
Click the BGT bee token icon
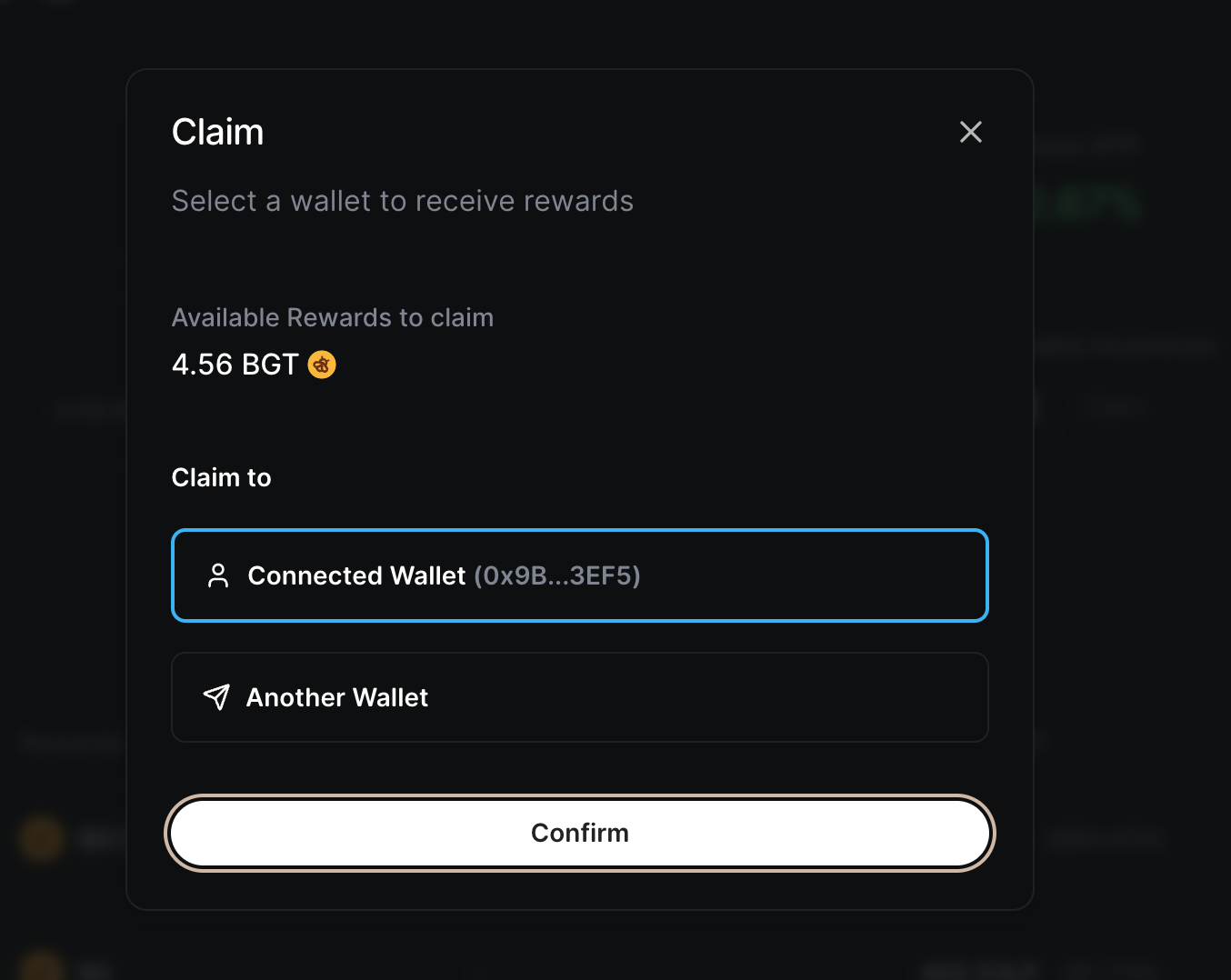[x=322, y=365]
